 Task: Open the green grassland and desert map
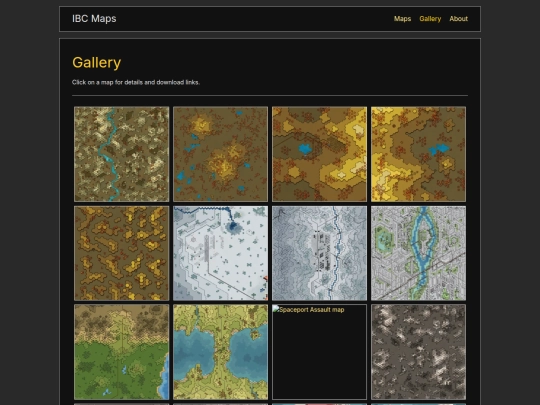(x=122, y=352)
